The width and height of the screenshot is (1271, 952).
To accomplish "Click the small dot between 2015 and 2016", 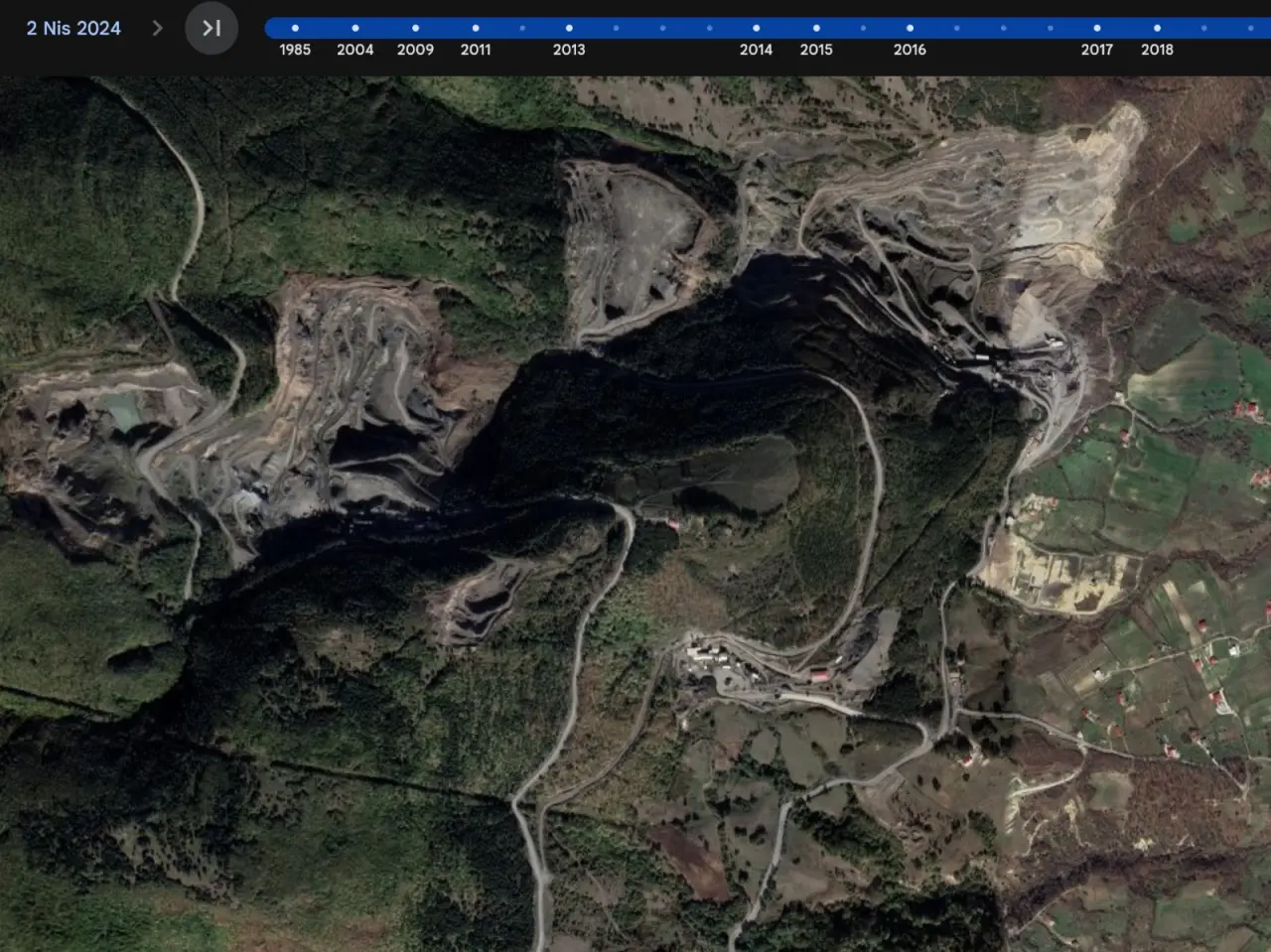I will point(863,28).
